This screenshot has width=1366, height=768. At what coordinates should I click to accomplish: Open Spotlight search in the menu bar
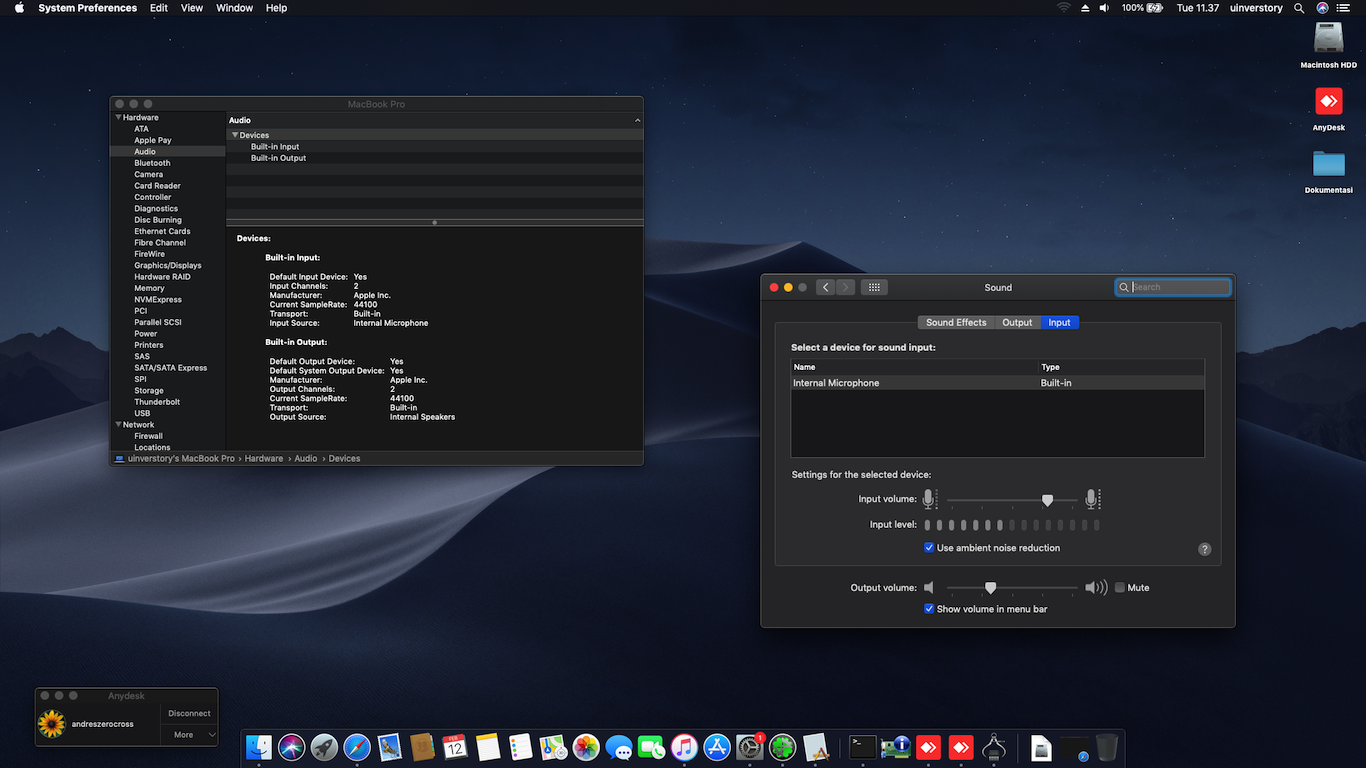pos(1299,8)
